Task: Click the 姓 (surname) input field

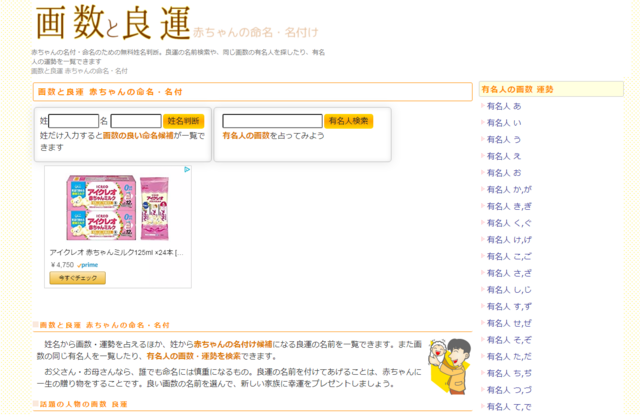Action: click(x=73, y=121)
